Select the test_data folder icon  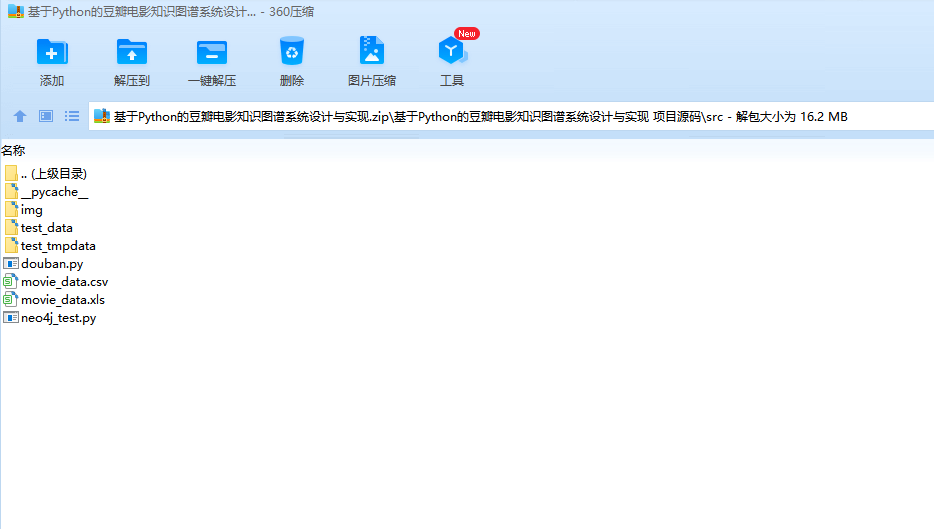[x=11, y=228]
